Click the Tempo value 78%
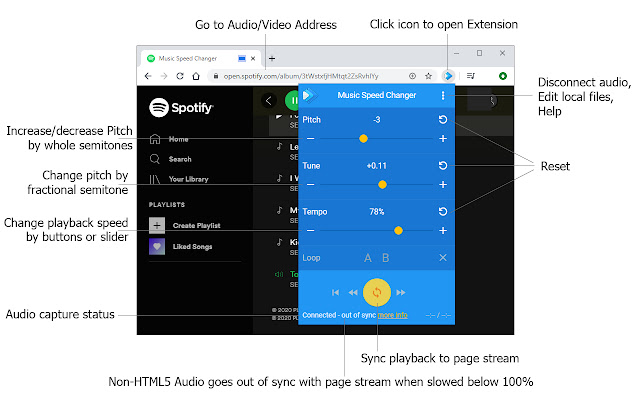This screenshot has height=400, width=640. click(x=377, y=212)
